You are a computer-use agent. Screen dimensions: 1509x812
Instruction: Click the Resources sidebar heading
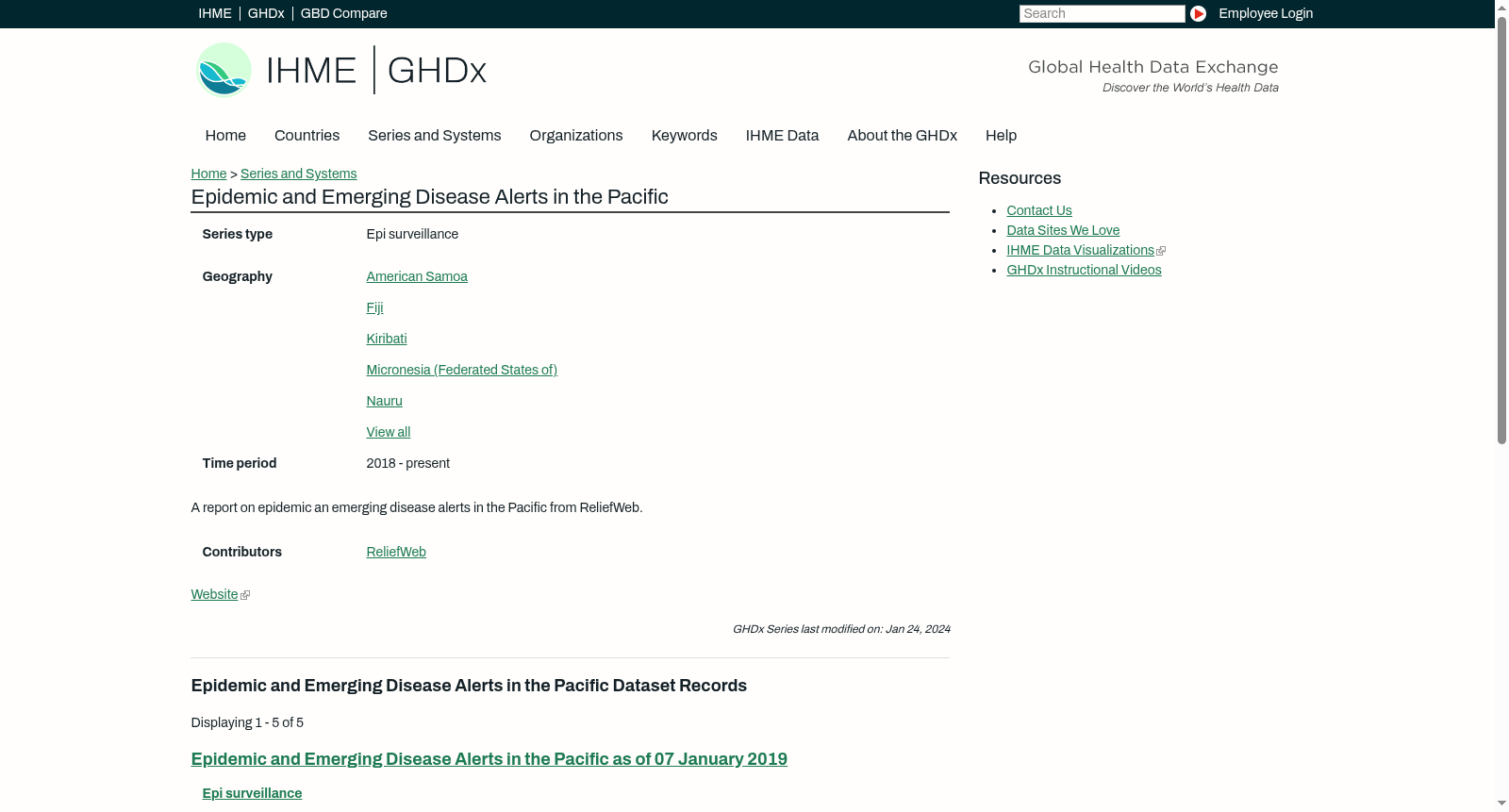pyautogui.click(x=1020, y=178)
